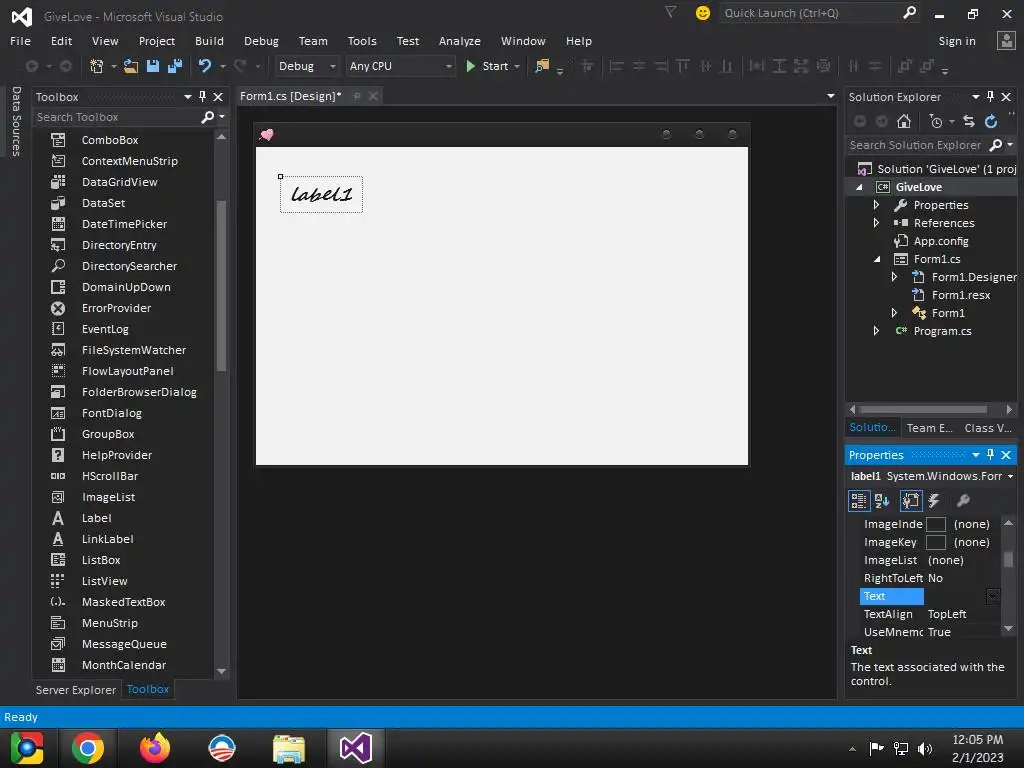This screenshot has width=1024, height=768.
Task: Collapse the Form1.cs node
Action: click(x=877, y=259)
